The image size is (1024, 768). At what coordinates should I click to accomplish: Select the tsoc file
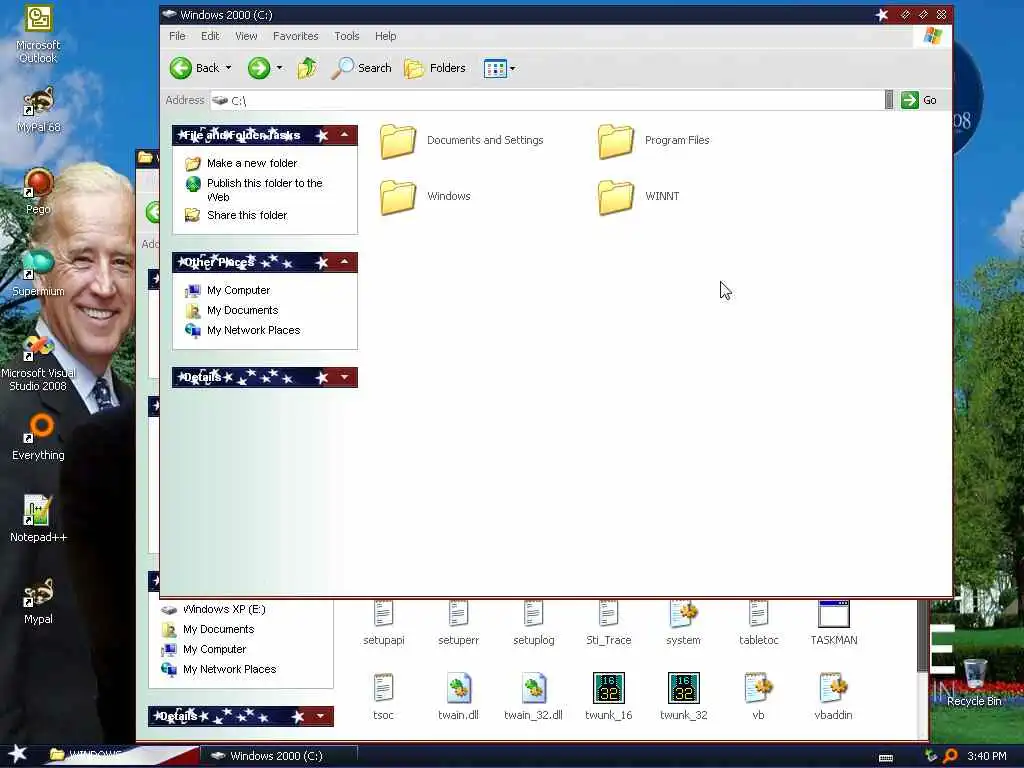pyautogui.click(x=383, y=696)
